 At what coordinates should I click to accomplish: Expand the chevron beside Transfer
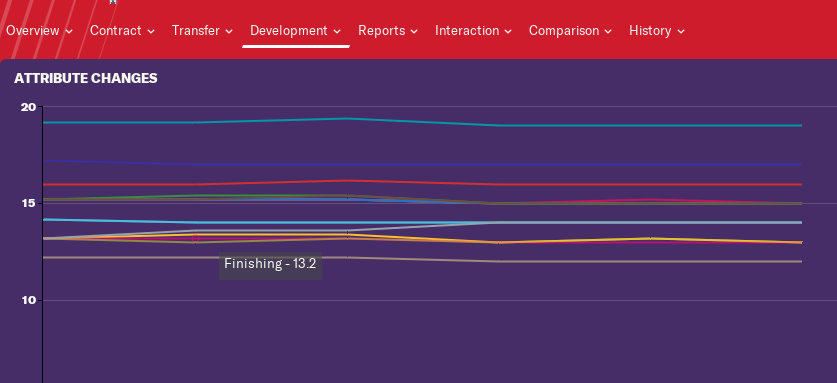pyautogui.click(x=229, y=32)
